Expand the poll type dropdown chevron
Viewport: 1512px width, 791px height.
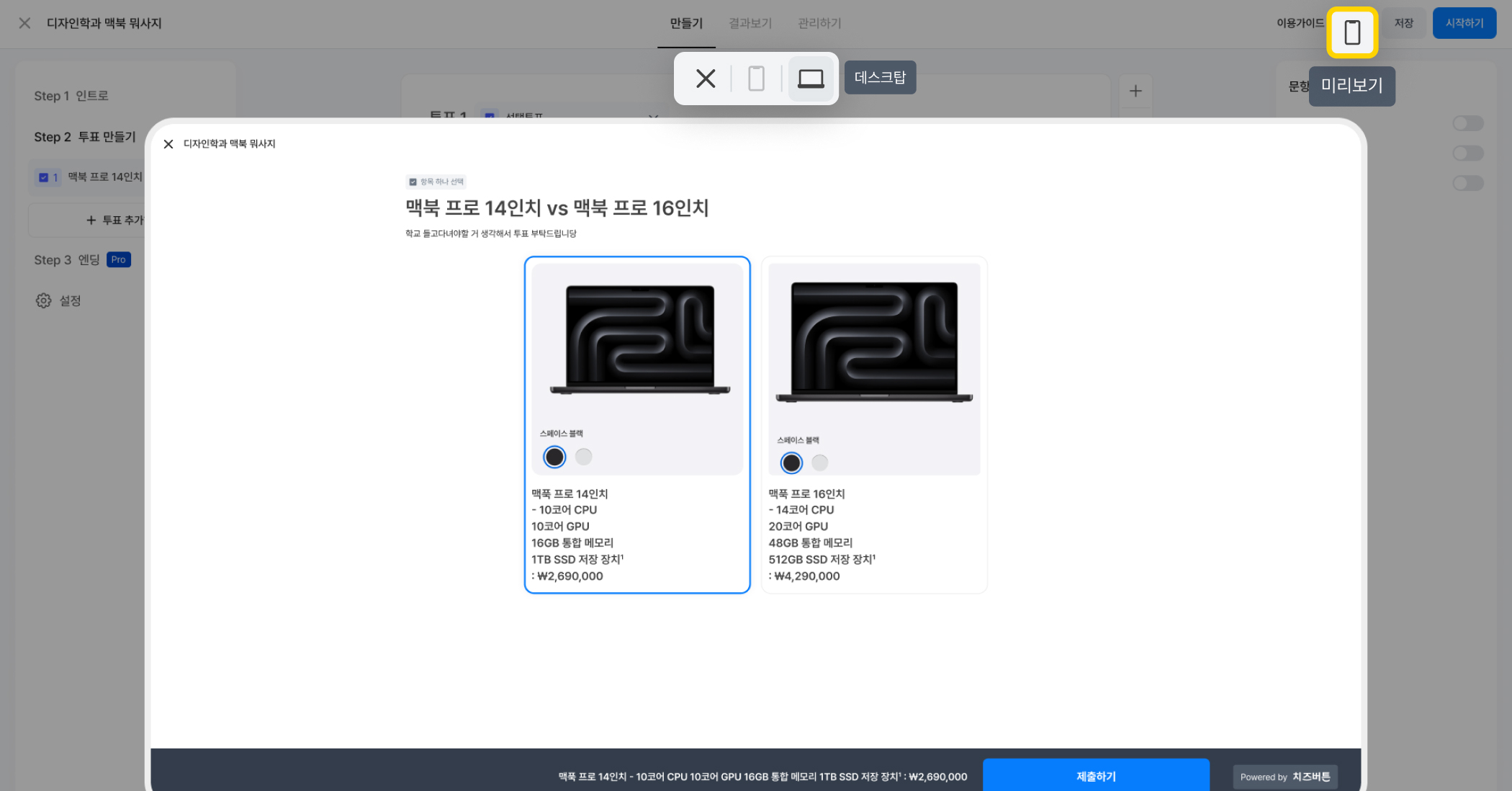(x=653, y=115)
